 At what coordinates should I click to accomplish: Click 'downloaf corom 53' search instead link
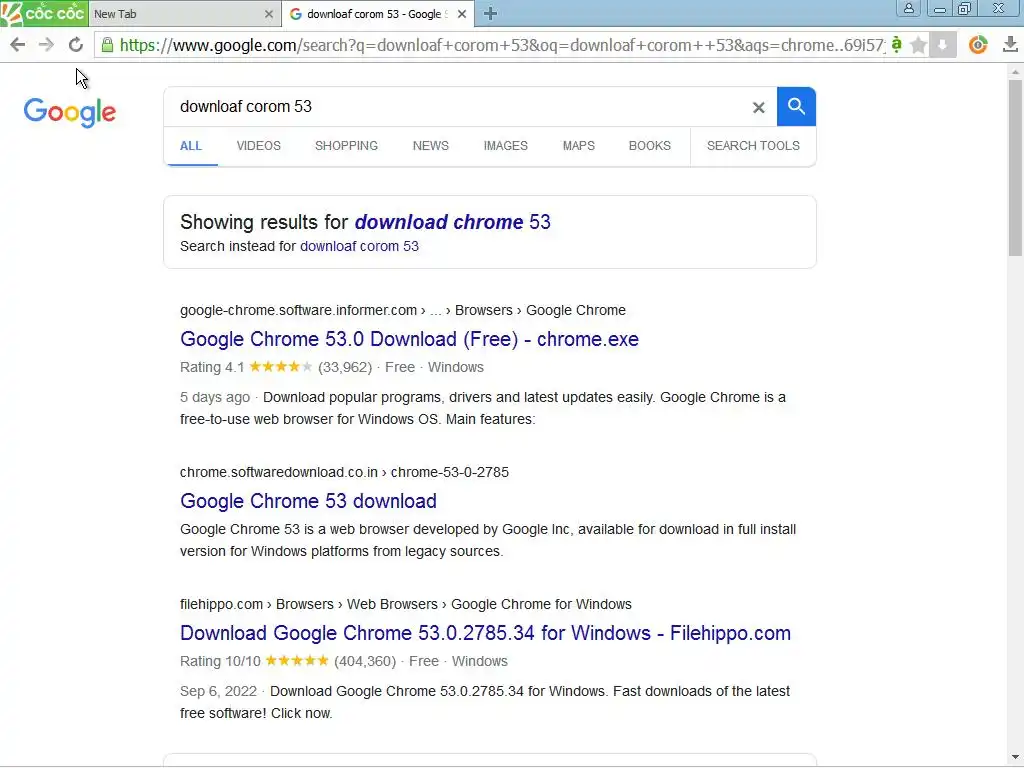pyautogui.click(x=359, y=246)
